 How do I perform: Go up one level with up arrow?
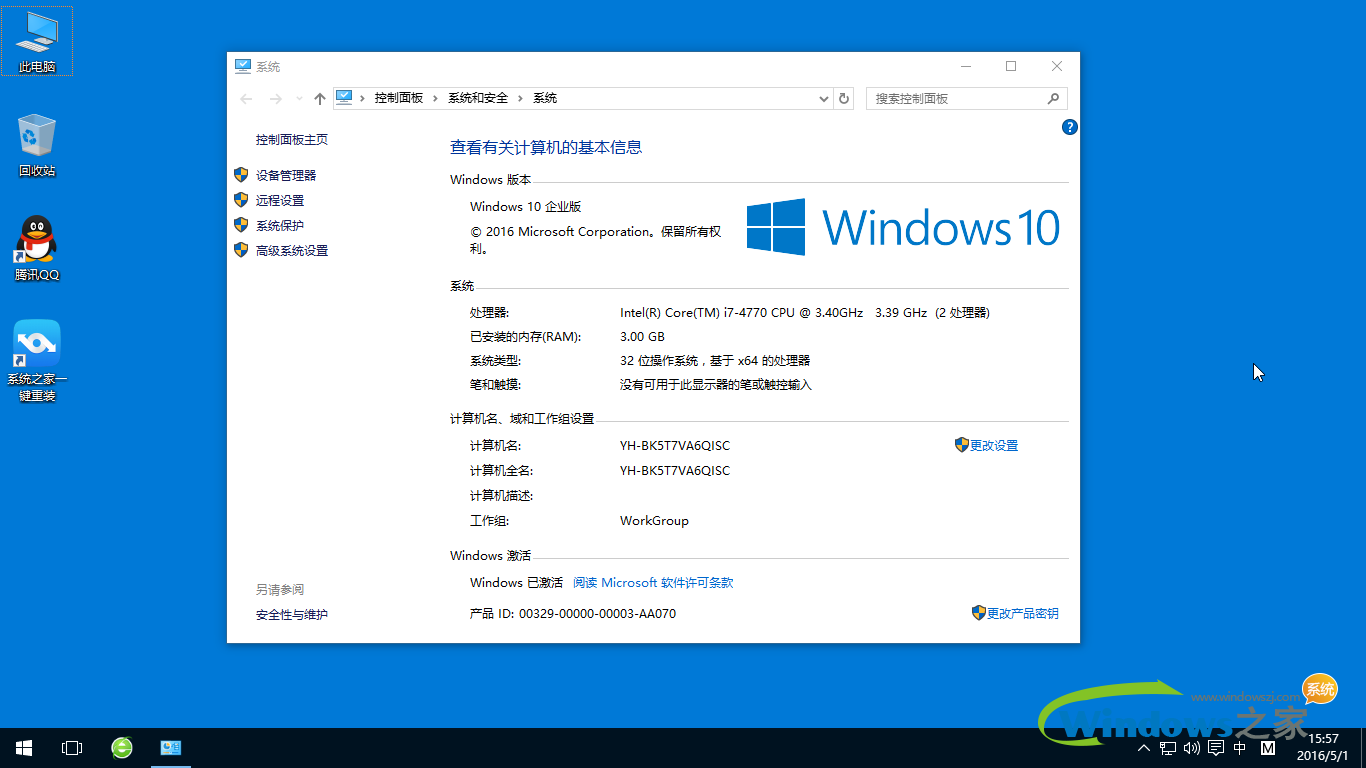click(319, 98)
